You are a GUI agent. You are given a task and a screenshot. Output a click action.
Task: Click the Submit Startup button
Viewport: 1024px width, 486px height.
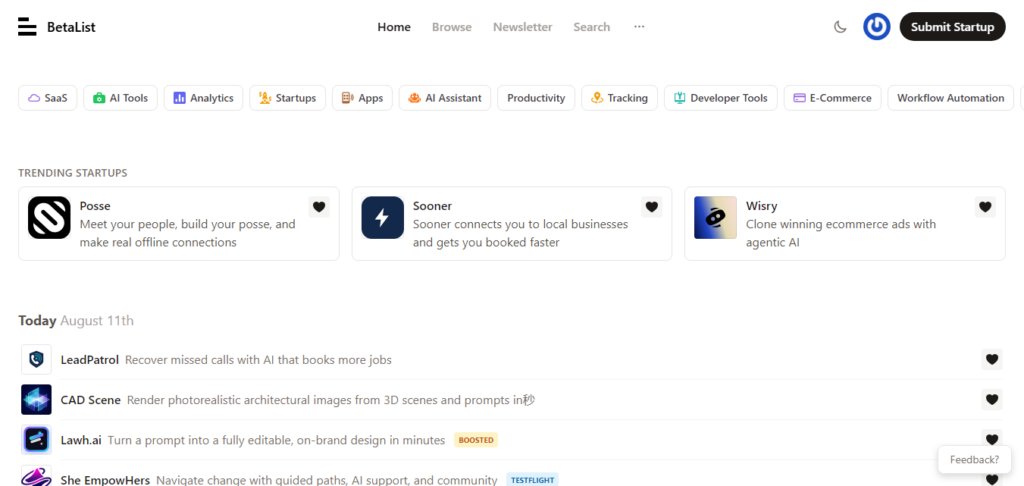(x=952, y=27)
